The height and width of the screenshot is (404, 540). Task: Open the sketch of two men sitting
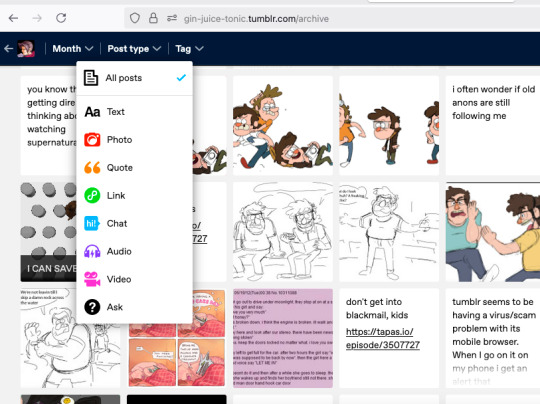tap(283, 232)
